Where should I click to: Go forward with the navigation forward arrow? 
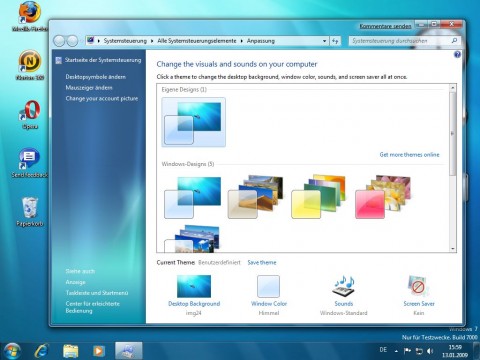(x=72, y=41)
